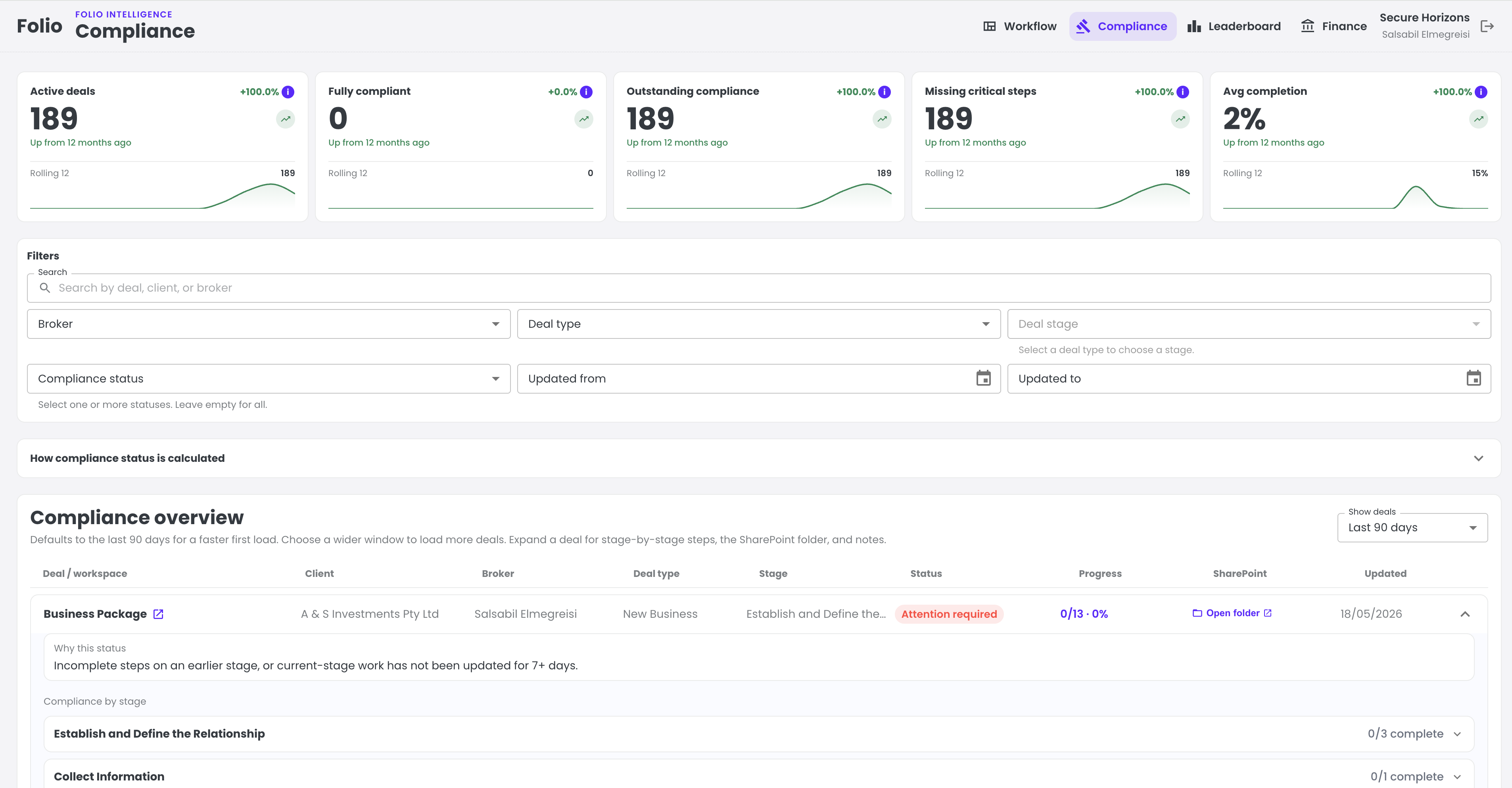Expand Establish and Define the Relationship stage
Screen dimensions: 1512x788
click(x=758, y=733)
